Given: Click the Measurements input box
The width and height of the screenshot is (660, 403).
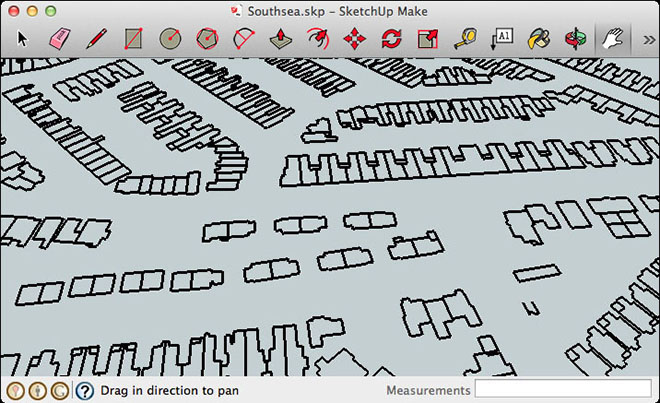Looking at the screenshot, I should (x=562, y=390).
